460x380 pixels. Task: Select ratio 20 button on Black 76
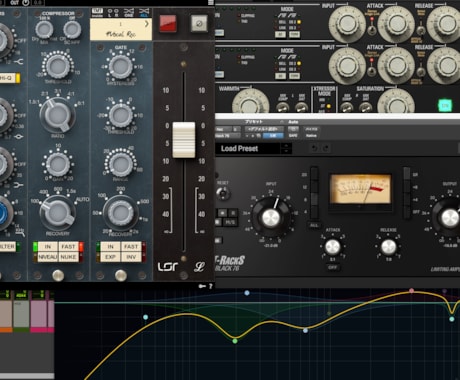pyautogui.click(x=314, y=174)
